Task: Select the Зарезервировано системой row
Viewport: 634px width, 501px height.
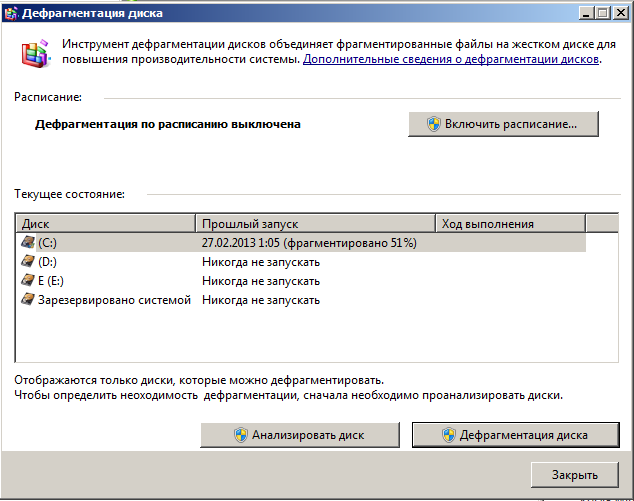Action: click(301, 300)
